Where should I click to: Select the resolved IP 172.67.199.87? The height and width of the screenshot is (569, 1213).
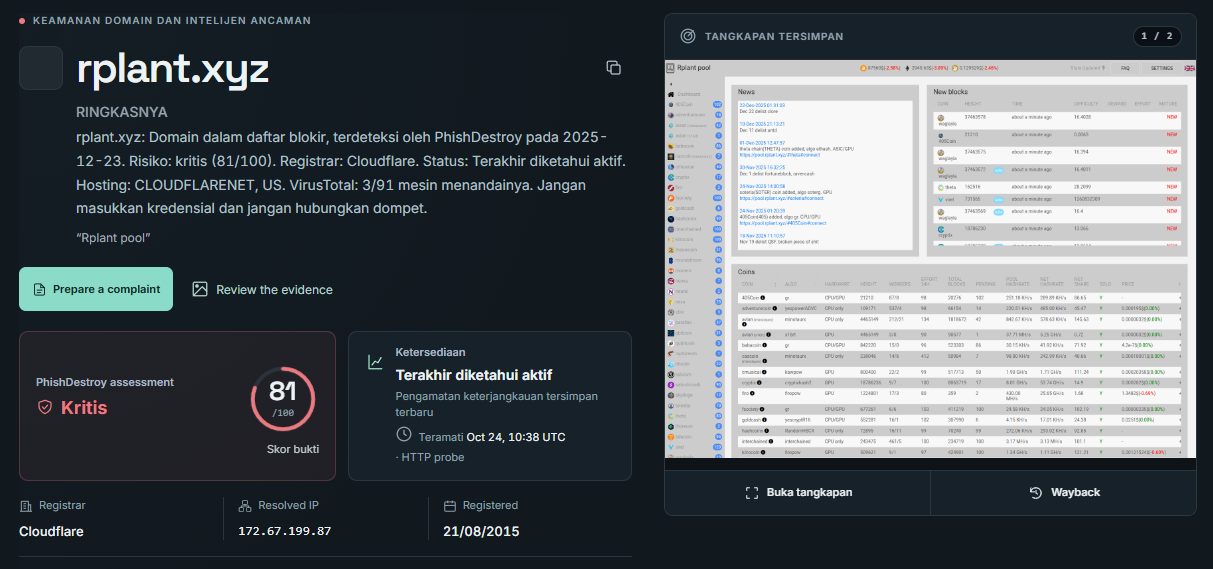tap(284, 531)
